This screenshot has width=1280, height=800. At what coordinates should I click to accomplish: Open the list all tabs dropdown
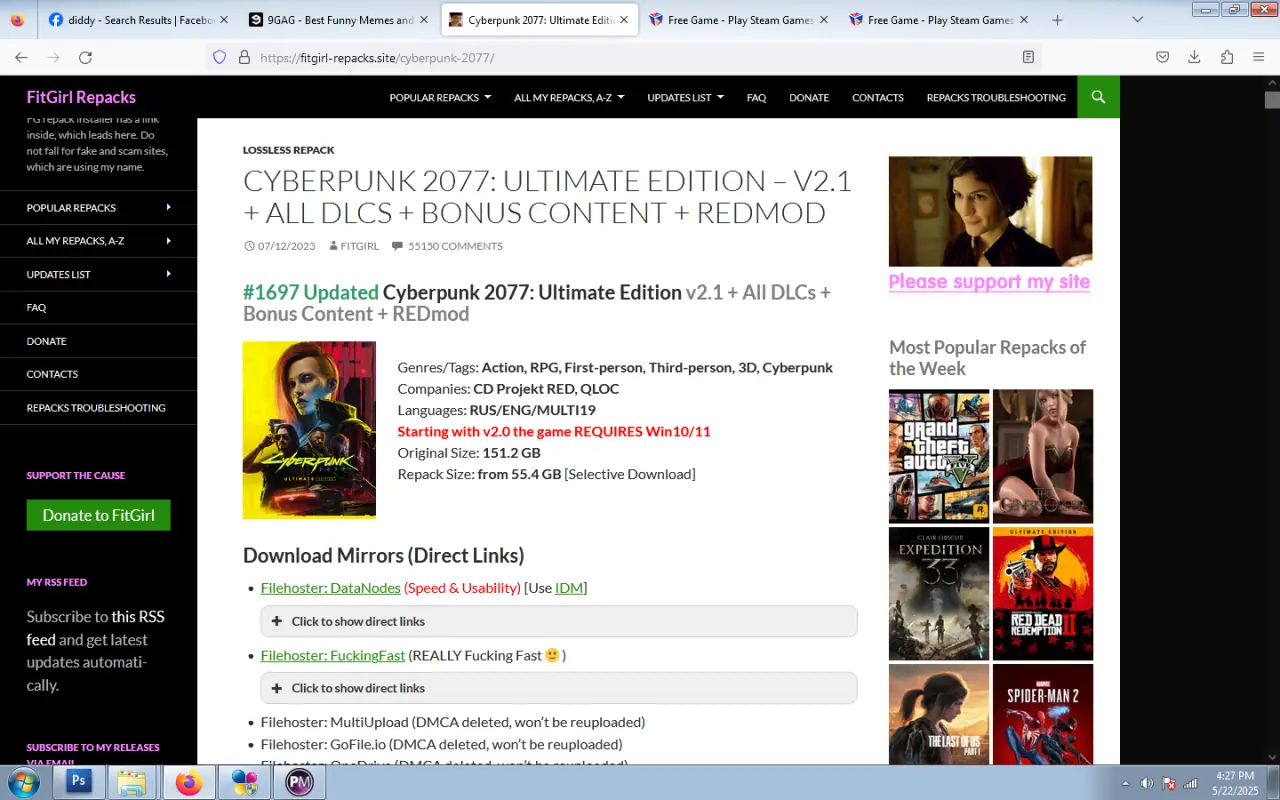pos(1137,20)
